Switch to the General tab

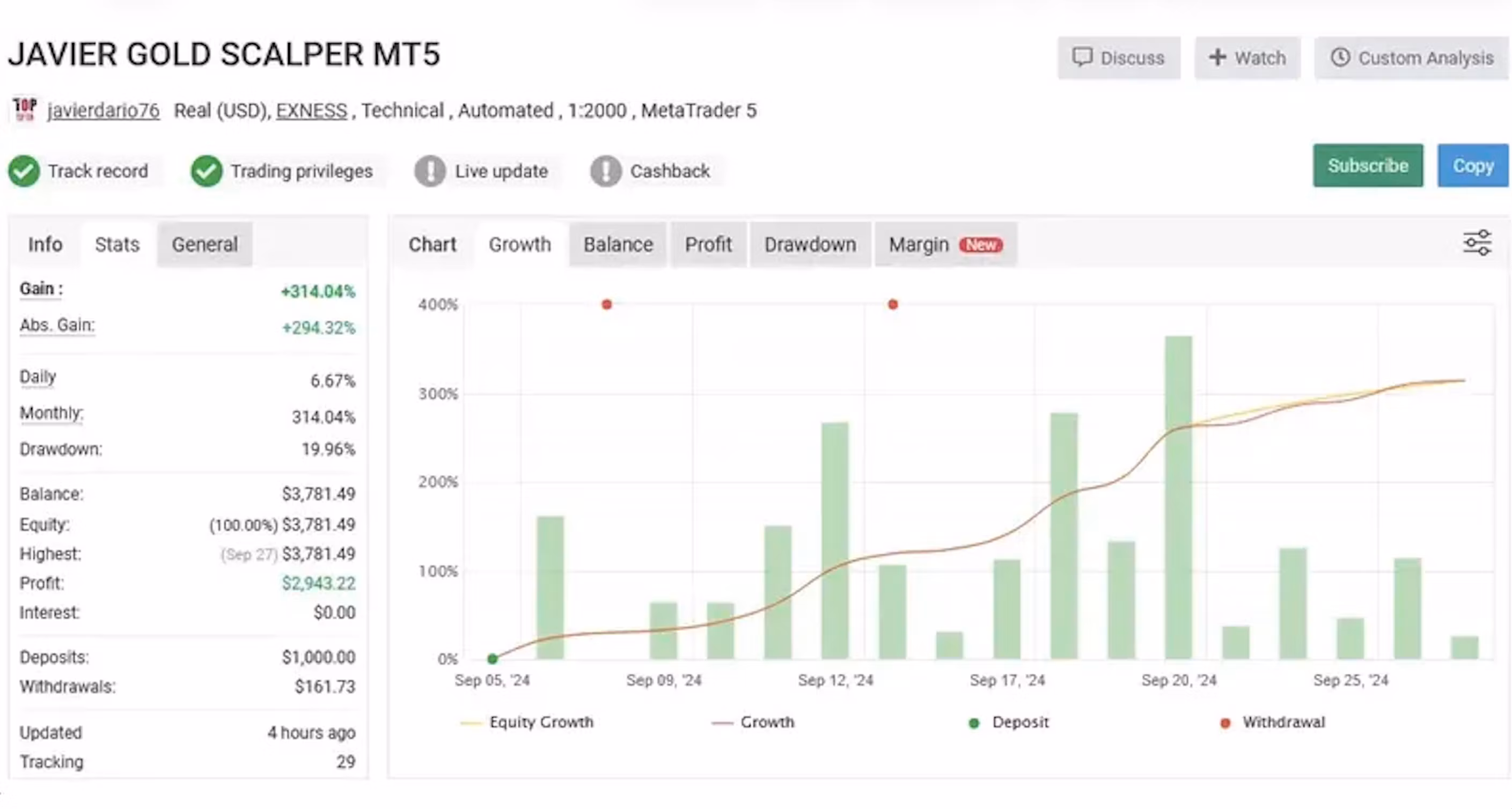click(205, 244)
